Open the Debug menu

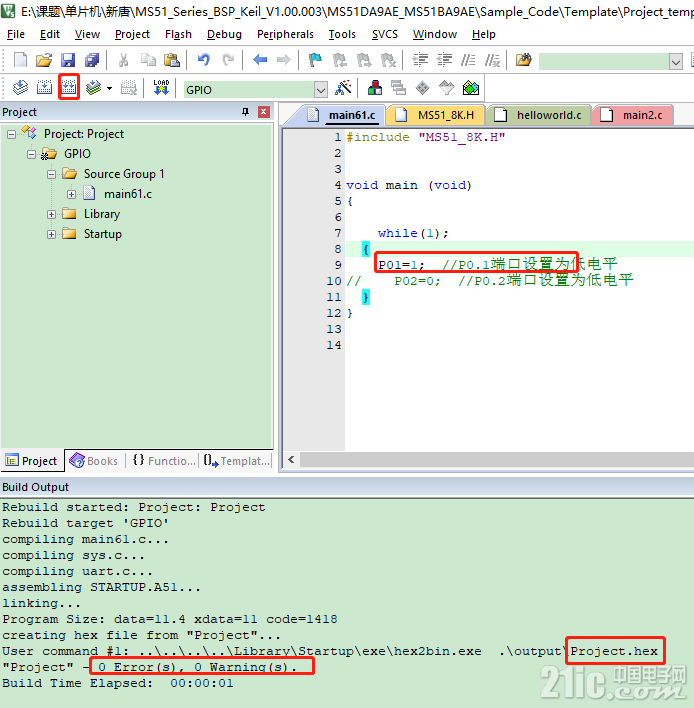pyautogui.click(x=224, y=34)
